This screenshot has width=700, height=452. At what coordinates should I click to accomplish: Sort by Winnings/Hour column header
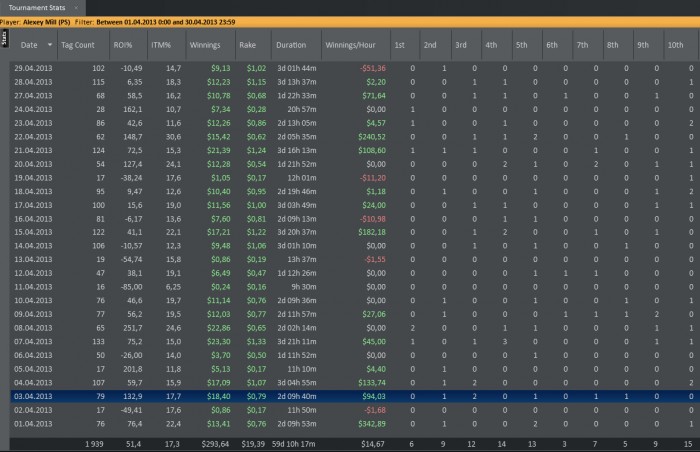click(x=351, y=45)
